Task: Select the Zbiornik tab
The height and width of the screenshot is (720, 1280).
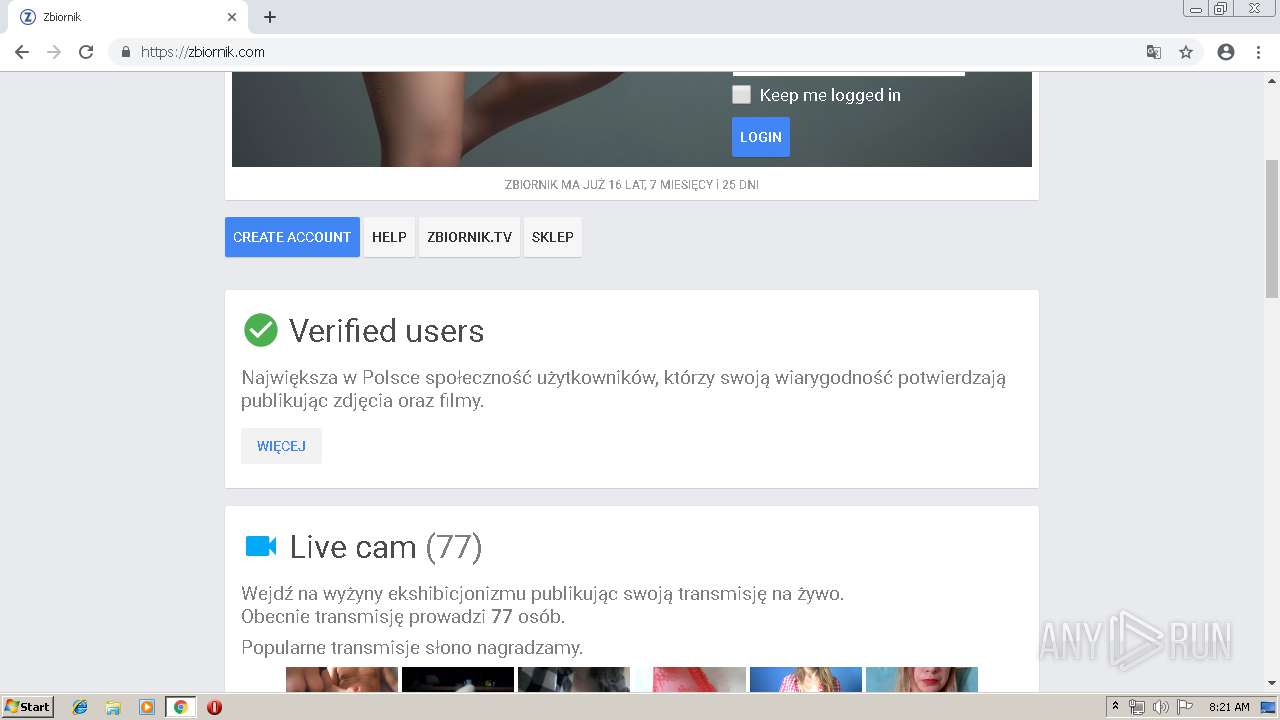Action: tap(126, 17)
